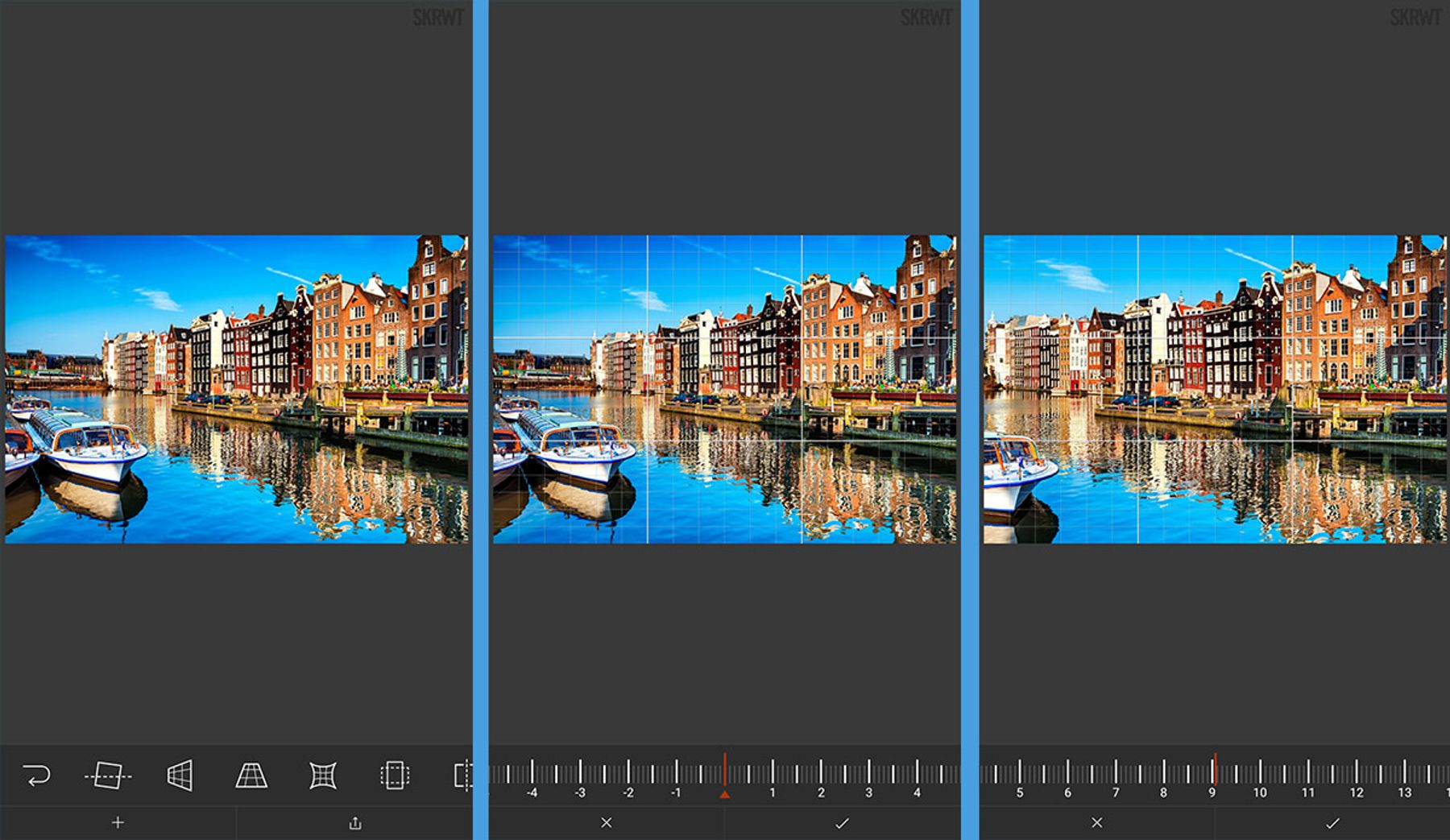Select the vertical perspective correction tool

(252, 776)
